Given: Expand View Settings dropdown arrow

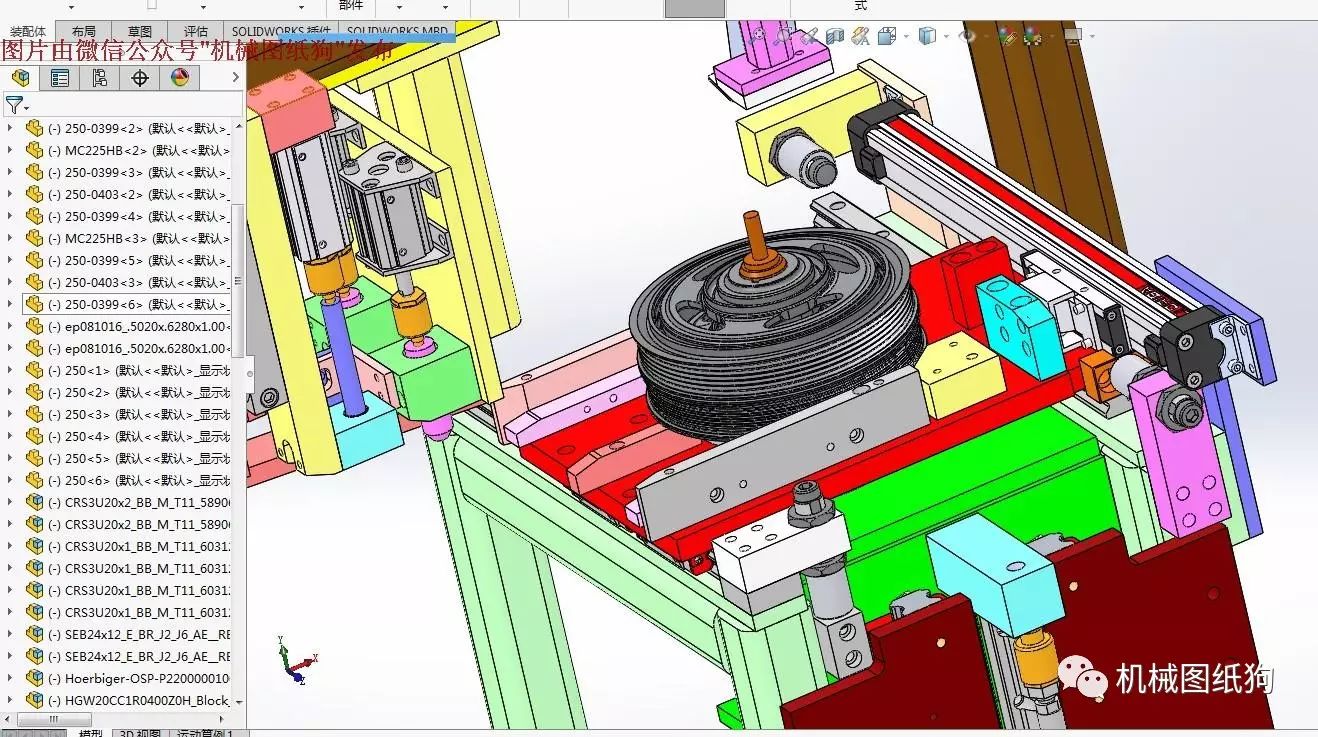Looking at the screenshot, I should click(x=1092, y=36).
